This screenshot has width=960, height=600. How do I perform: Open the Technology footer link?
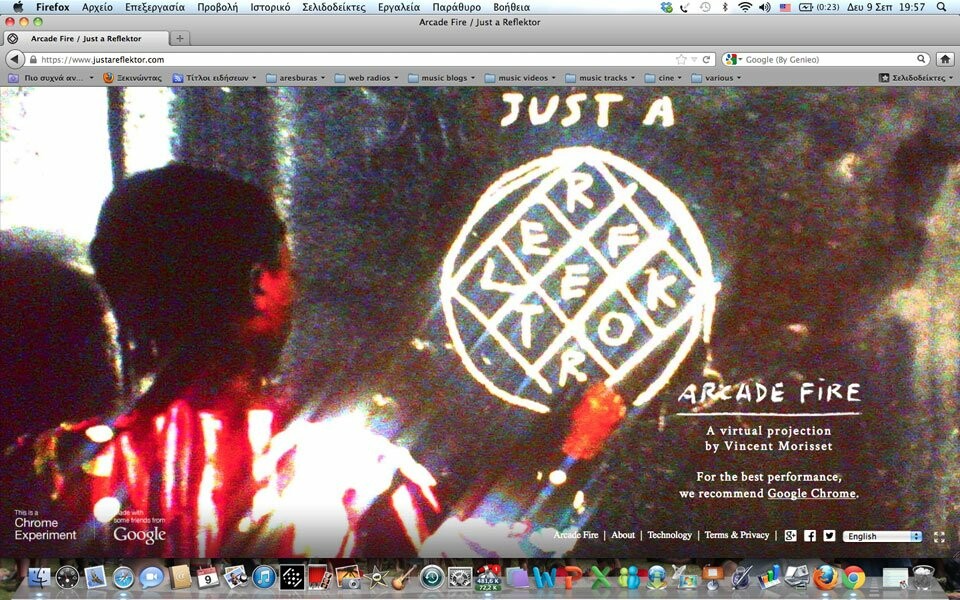pyautogui.click(x=670, y=534)
